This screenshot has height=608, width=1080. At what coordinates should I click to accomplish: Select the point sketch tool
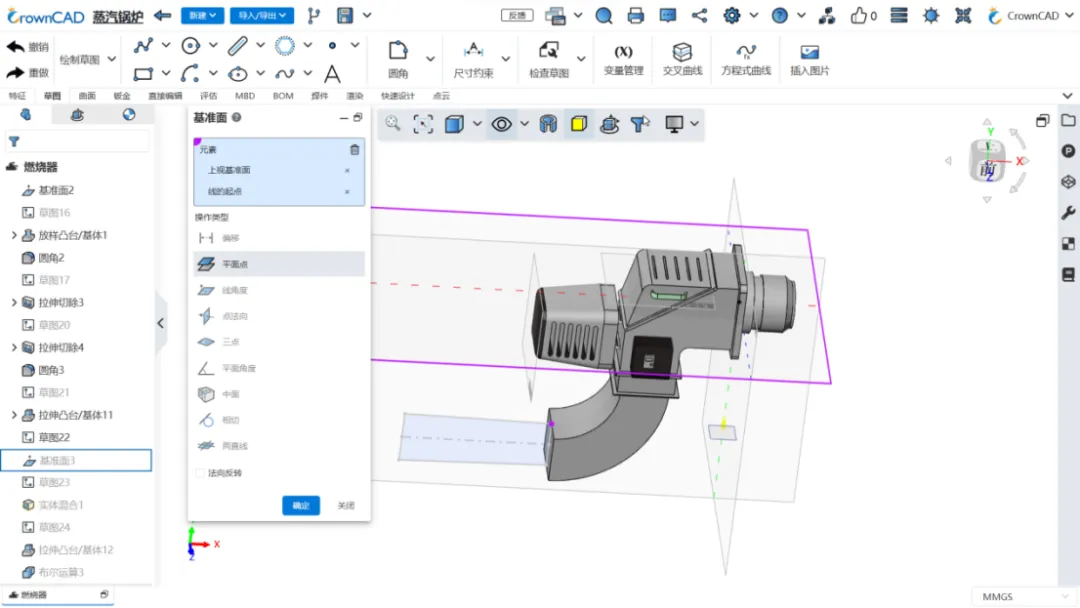tap(332, 46)
